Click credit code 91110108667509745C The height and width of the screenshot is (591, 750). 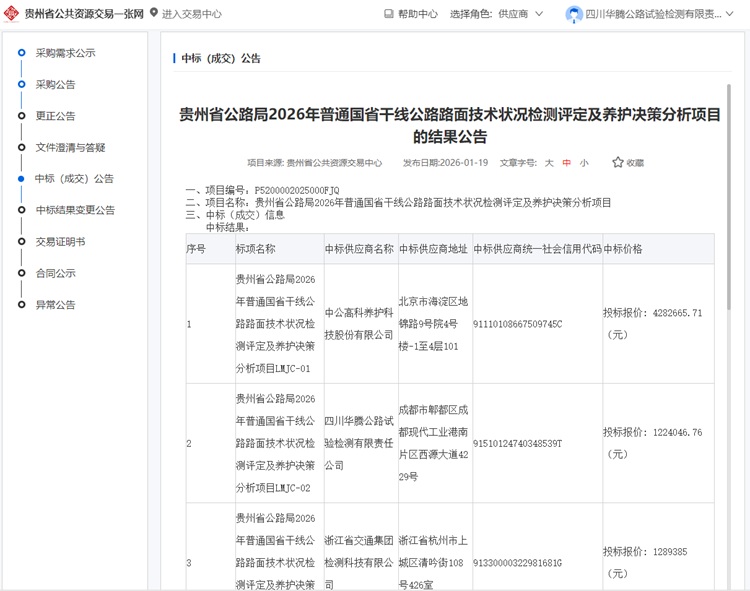518,324
